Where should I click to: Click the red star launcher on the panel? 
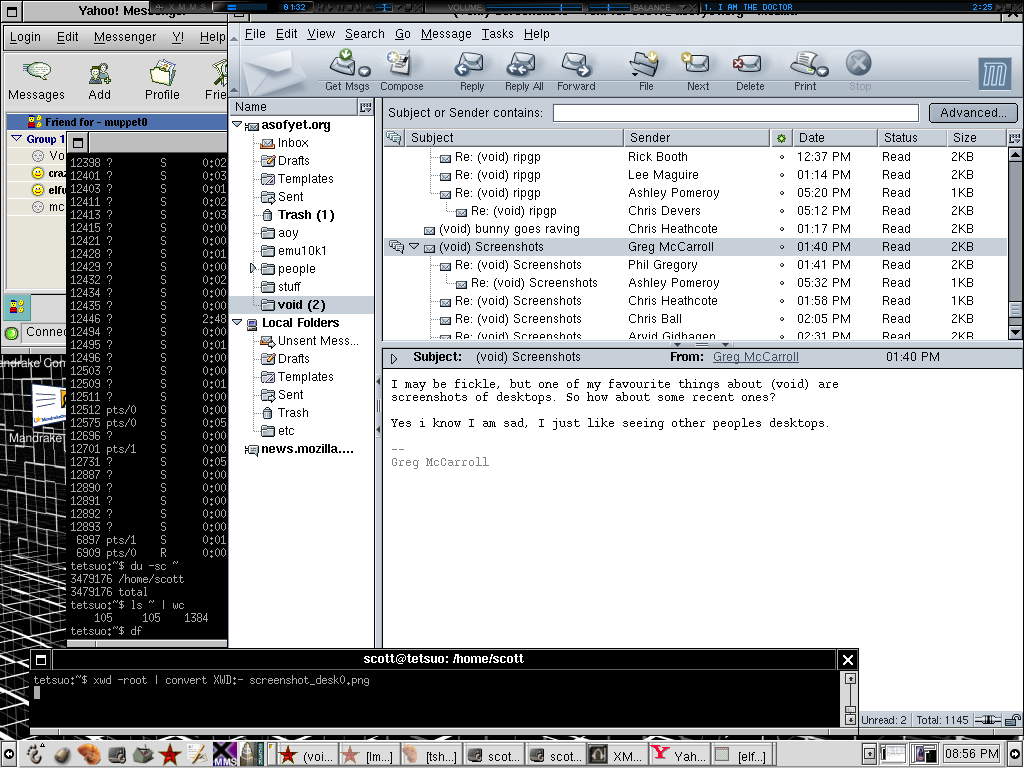[x=170, y=755]
